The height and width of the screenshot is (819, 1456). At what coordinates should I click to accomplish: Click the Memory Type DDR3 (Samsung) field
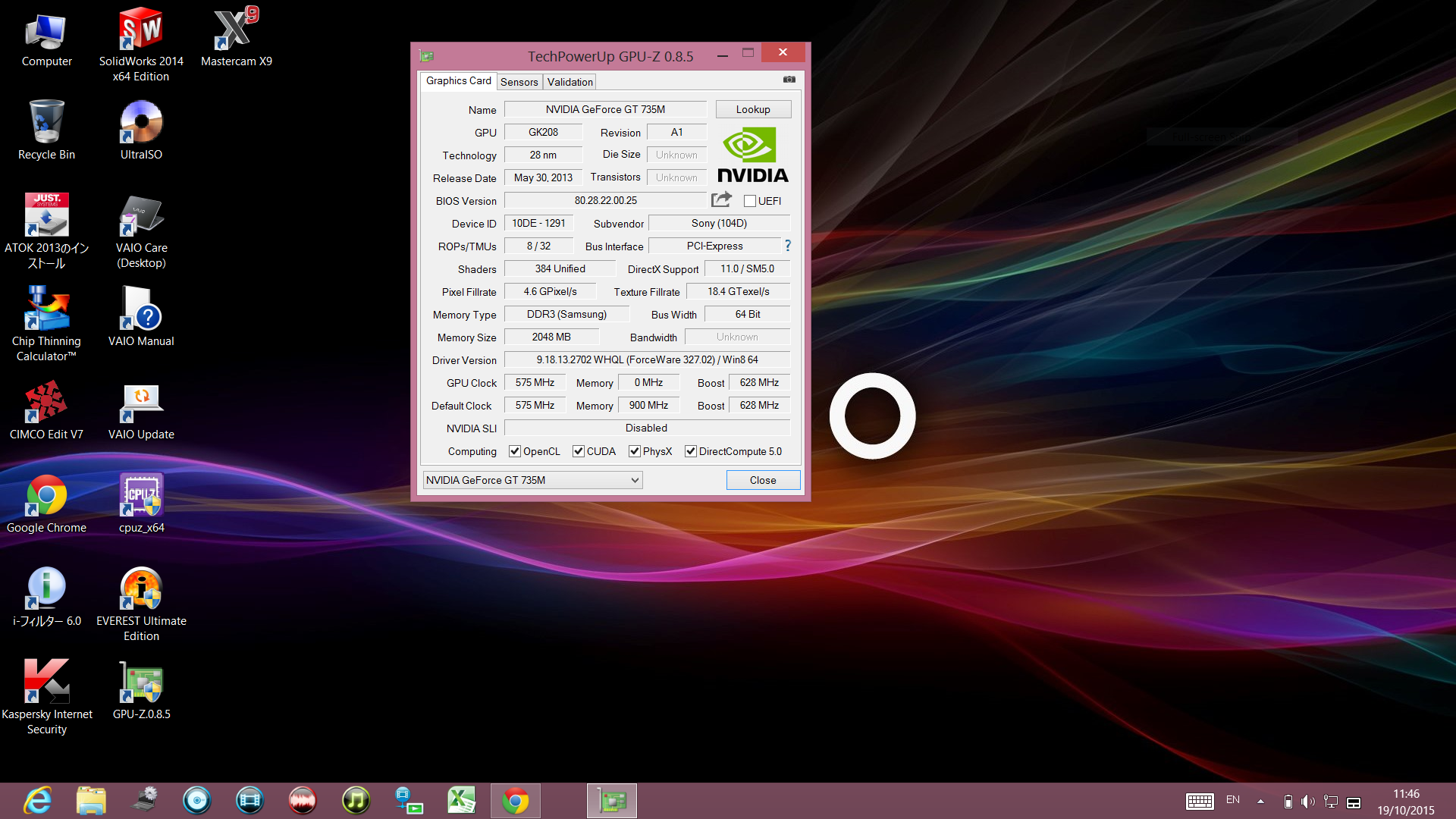click(566, 314)
